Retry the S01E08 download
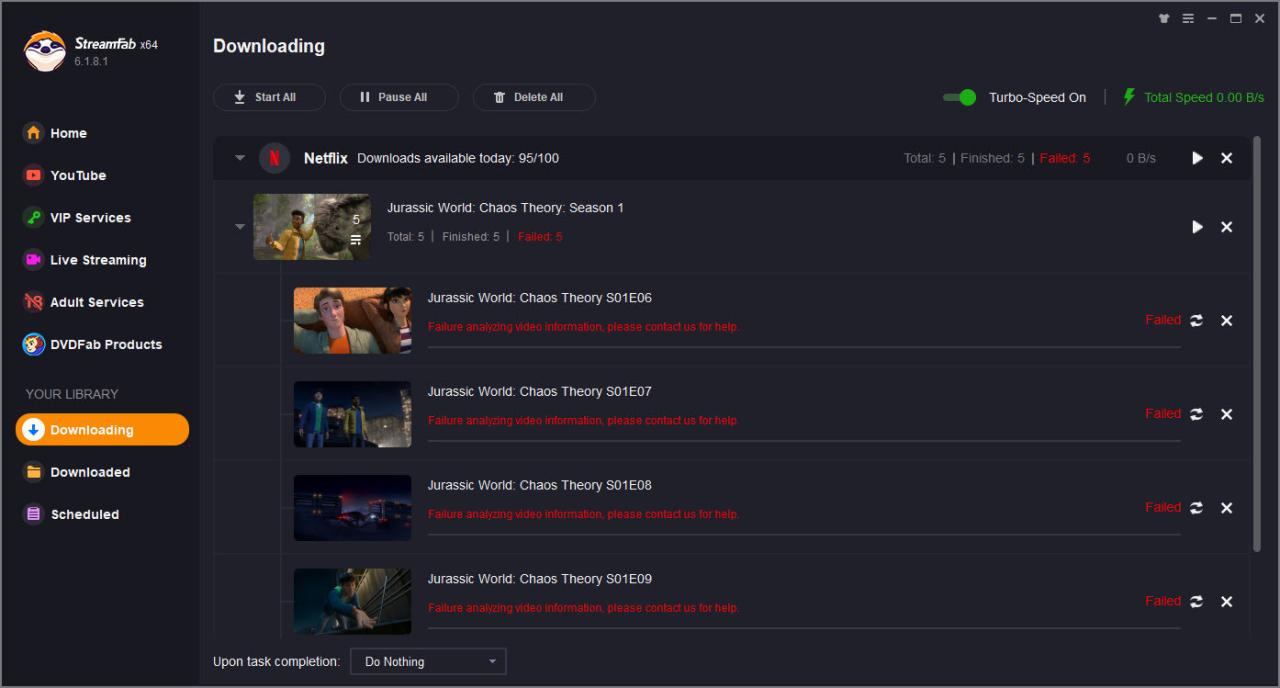1280x688 pixels. (x=1196, y=508)
